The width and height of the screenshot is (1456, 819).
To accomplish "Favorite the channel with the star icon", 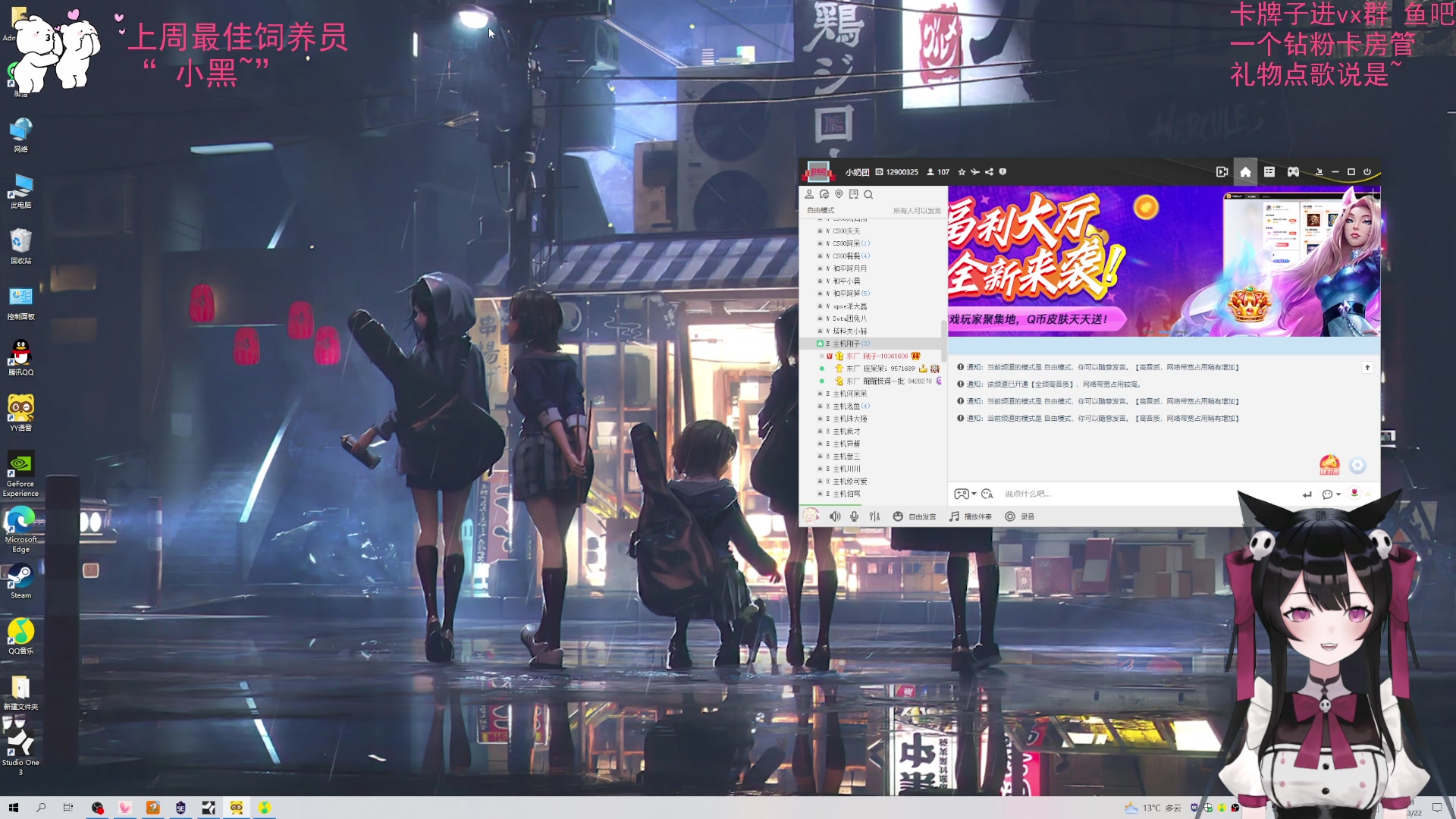I will pyautogui.click(x=962, y=172).
